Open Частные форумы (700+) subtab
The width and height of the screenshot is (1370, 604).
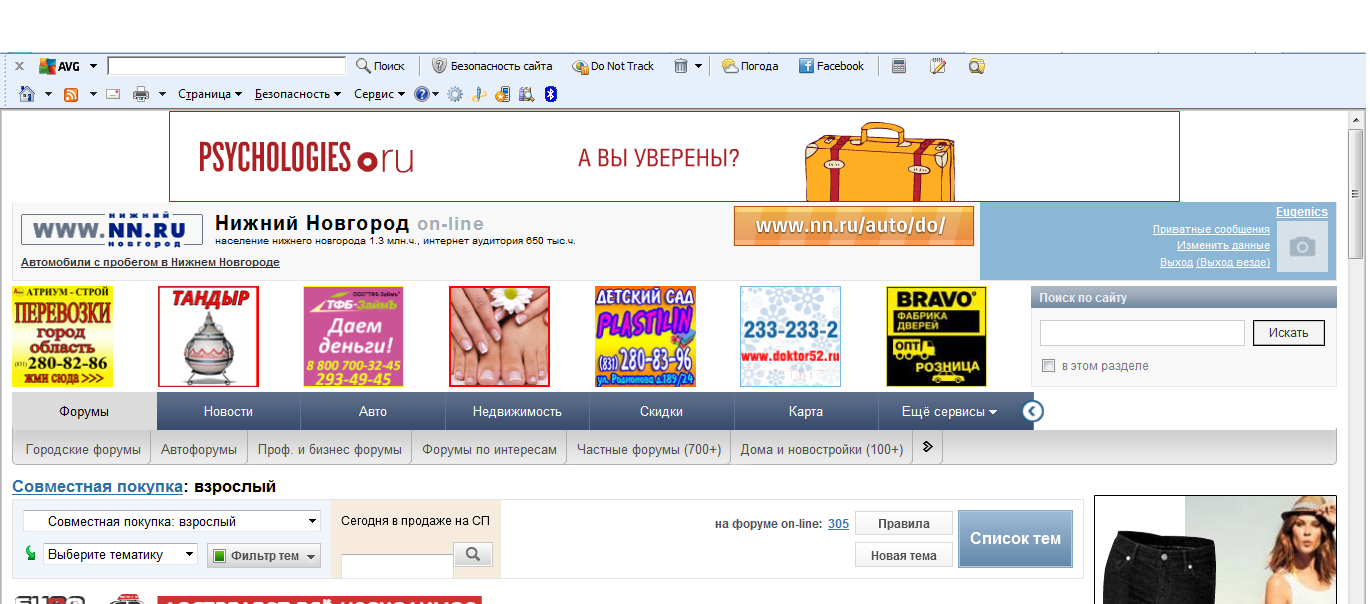click(x=649, y=449)
